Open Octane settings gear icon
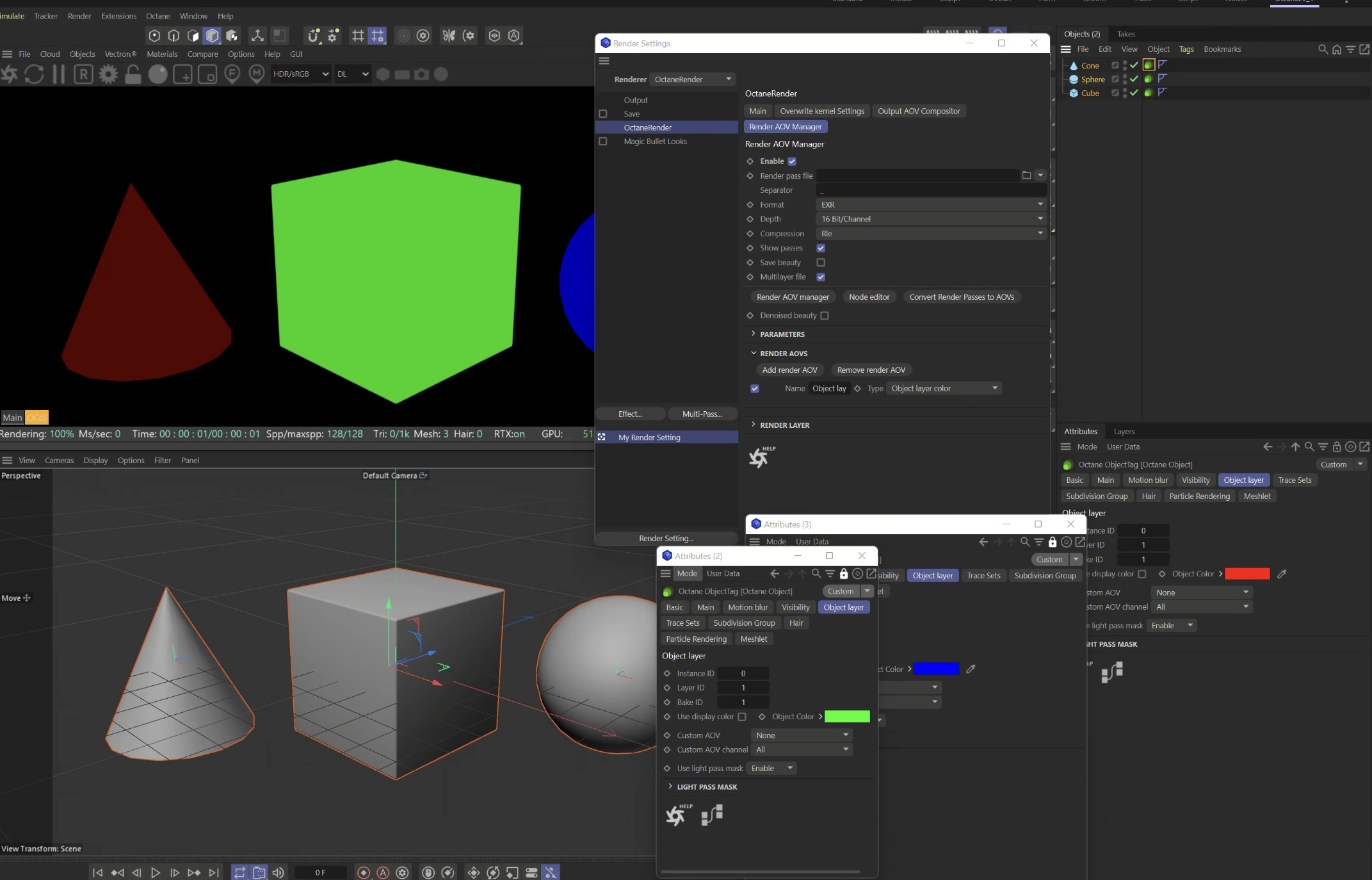 coord(108,74)
